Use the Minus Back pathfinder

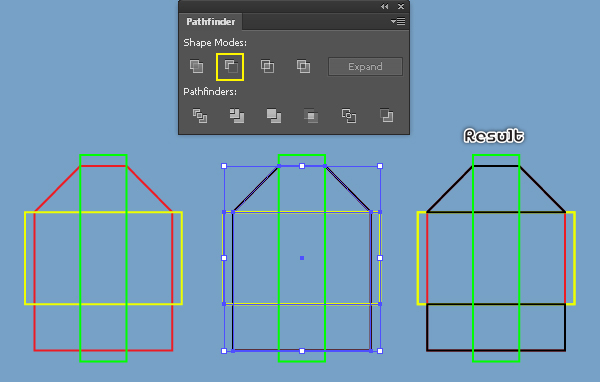click(386, 116)
